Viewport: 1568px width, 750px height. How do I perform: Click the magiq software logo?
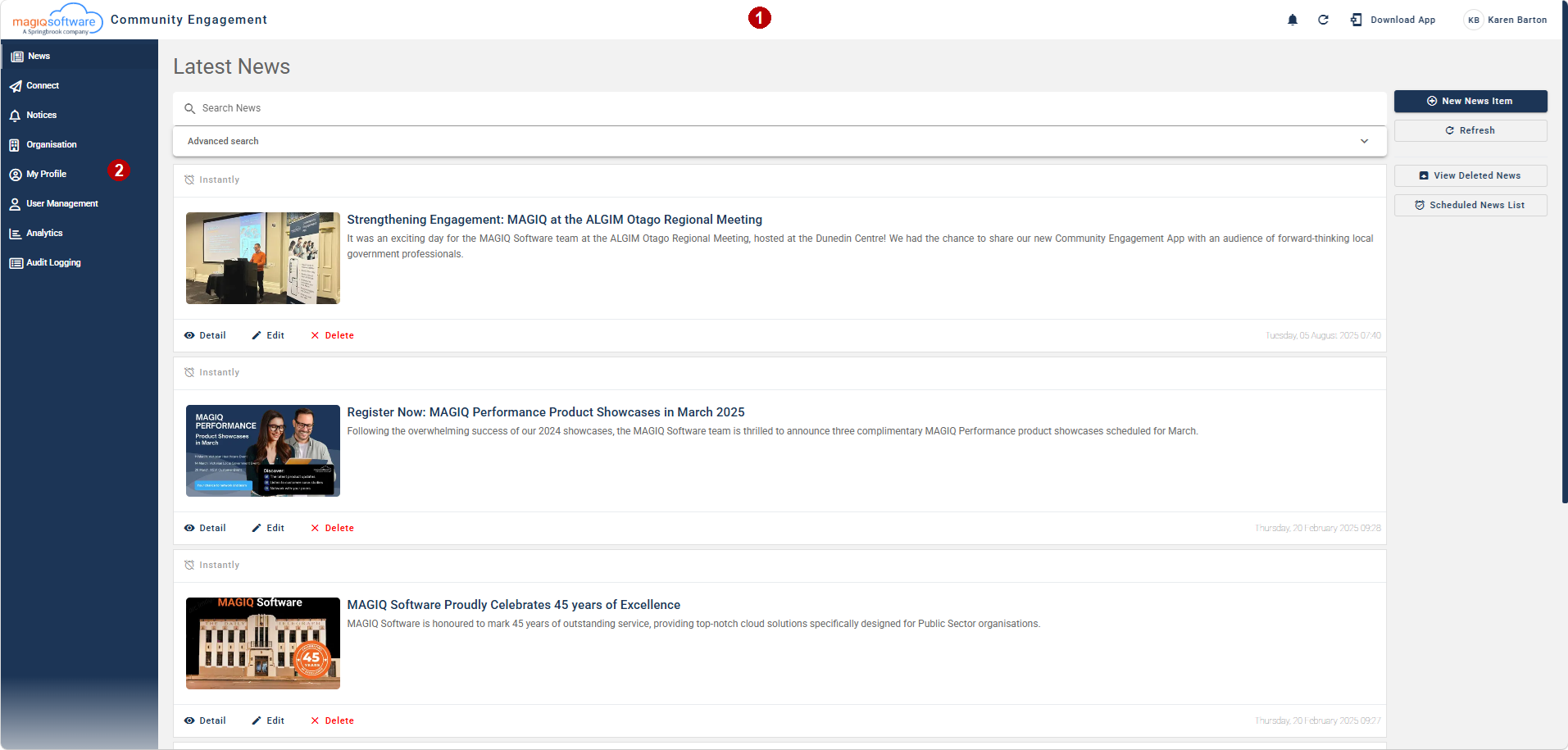click(x=57, y=20)
